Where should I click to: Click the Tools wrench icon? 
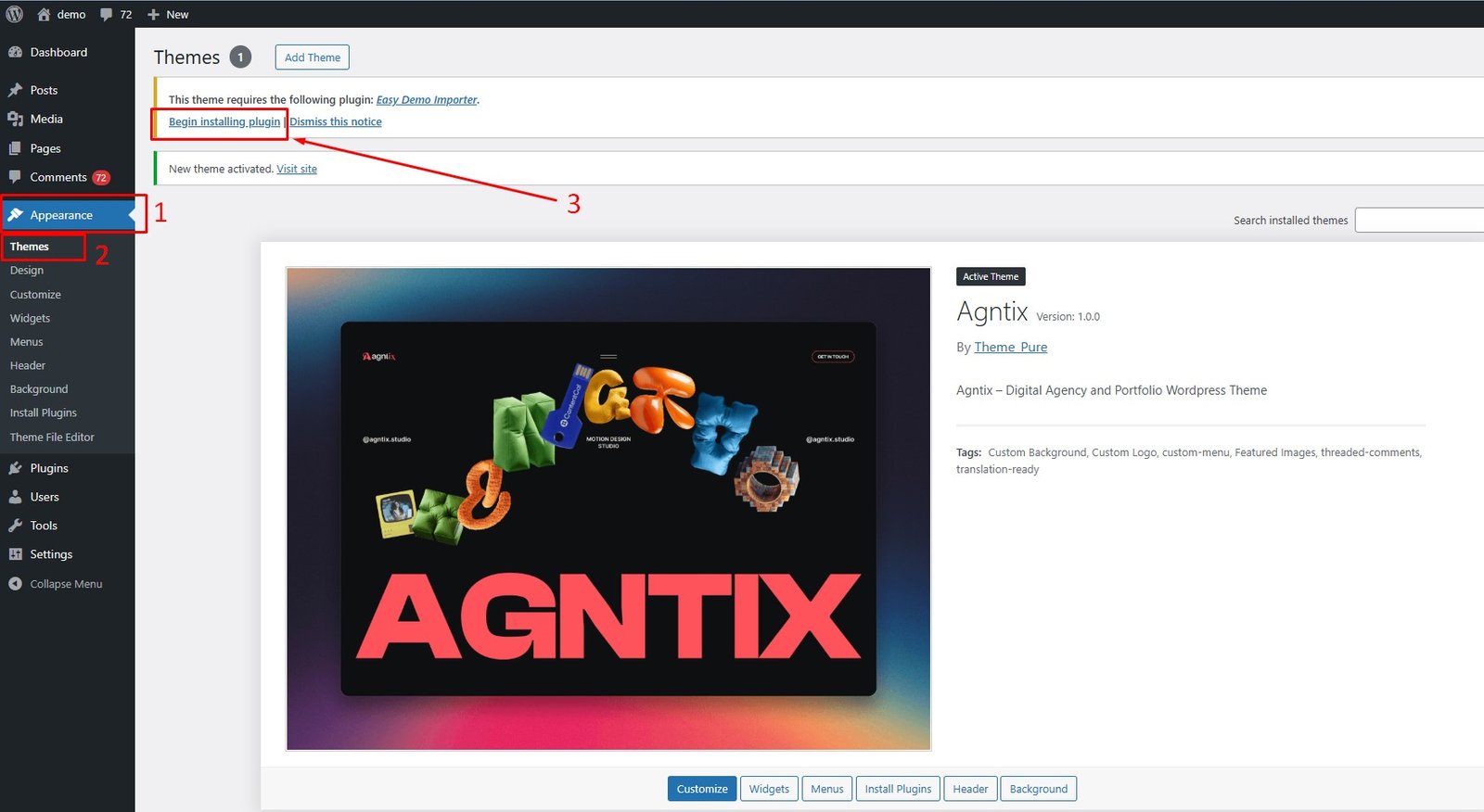(x=15, y=526)
